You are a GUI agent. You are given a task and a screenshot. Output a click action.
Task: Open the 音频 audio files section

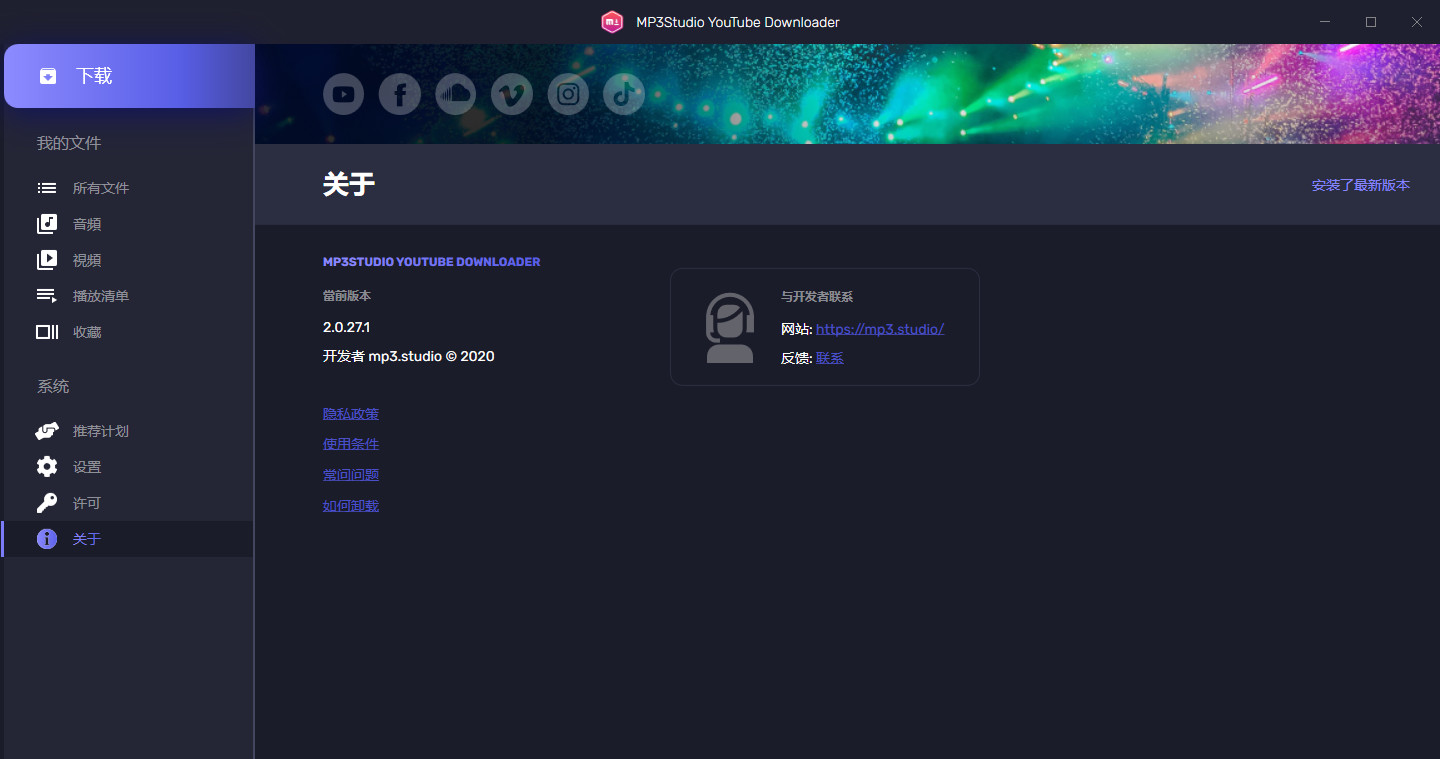[x=87, y=224]
